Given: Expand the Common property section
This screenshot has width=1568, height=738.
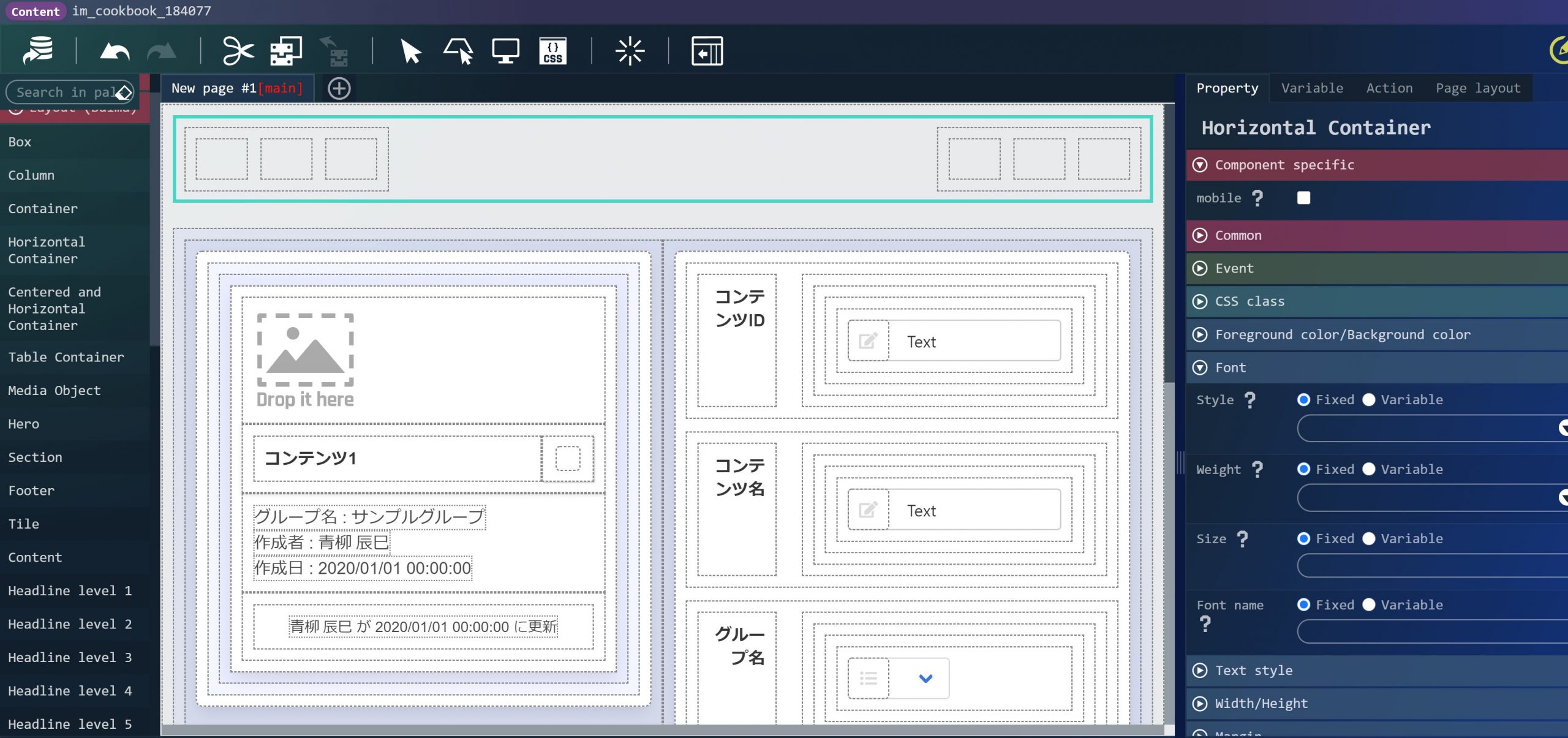Looking at the screenshot, I should click(x=1238, y=235).
